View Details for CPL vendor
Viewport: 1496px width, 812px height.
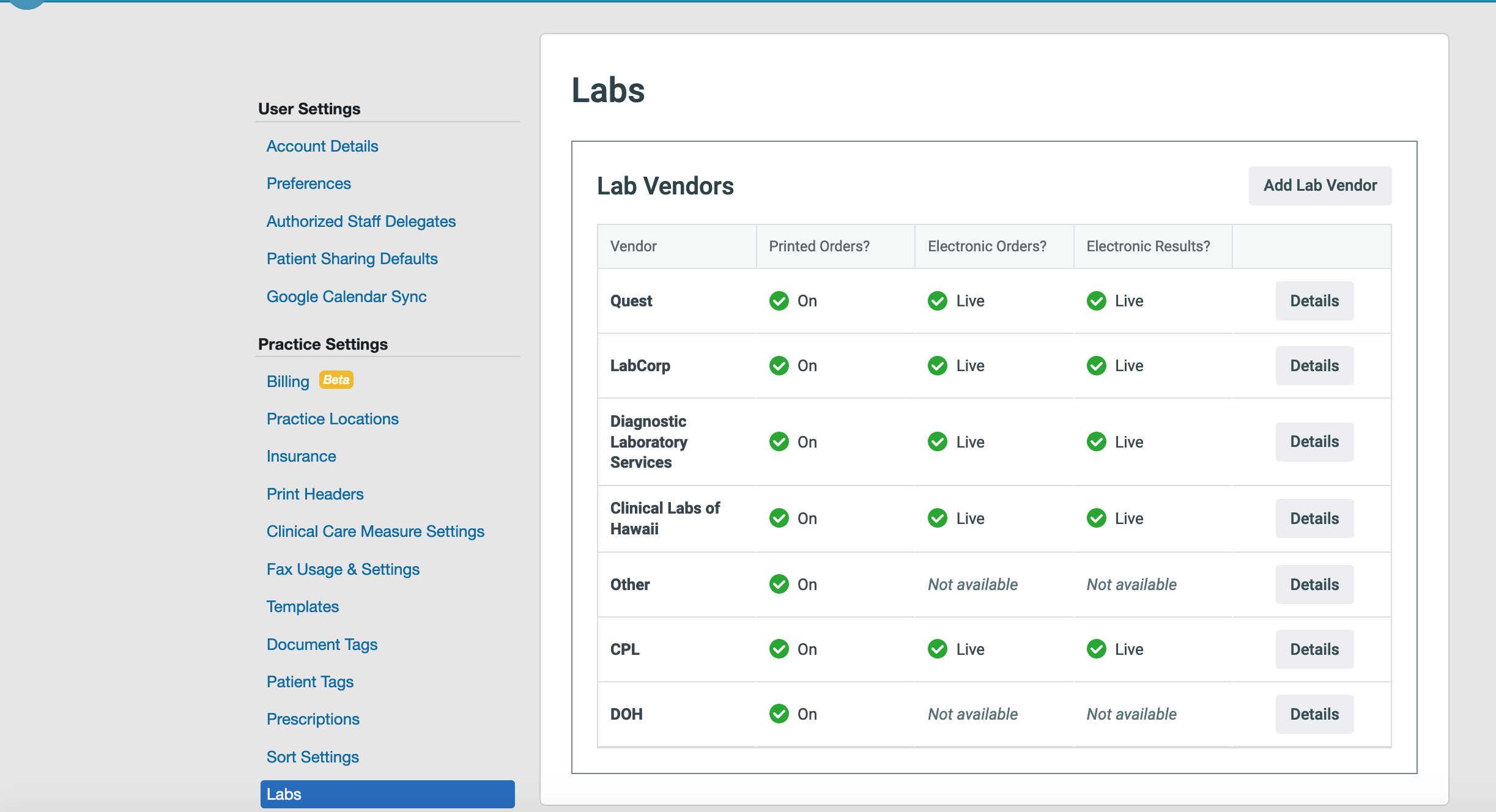pos(1314,649)
